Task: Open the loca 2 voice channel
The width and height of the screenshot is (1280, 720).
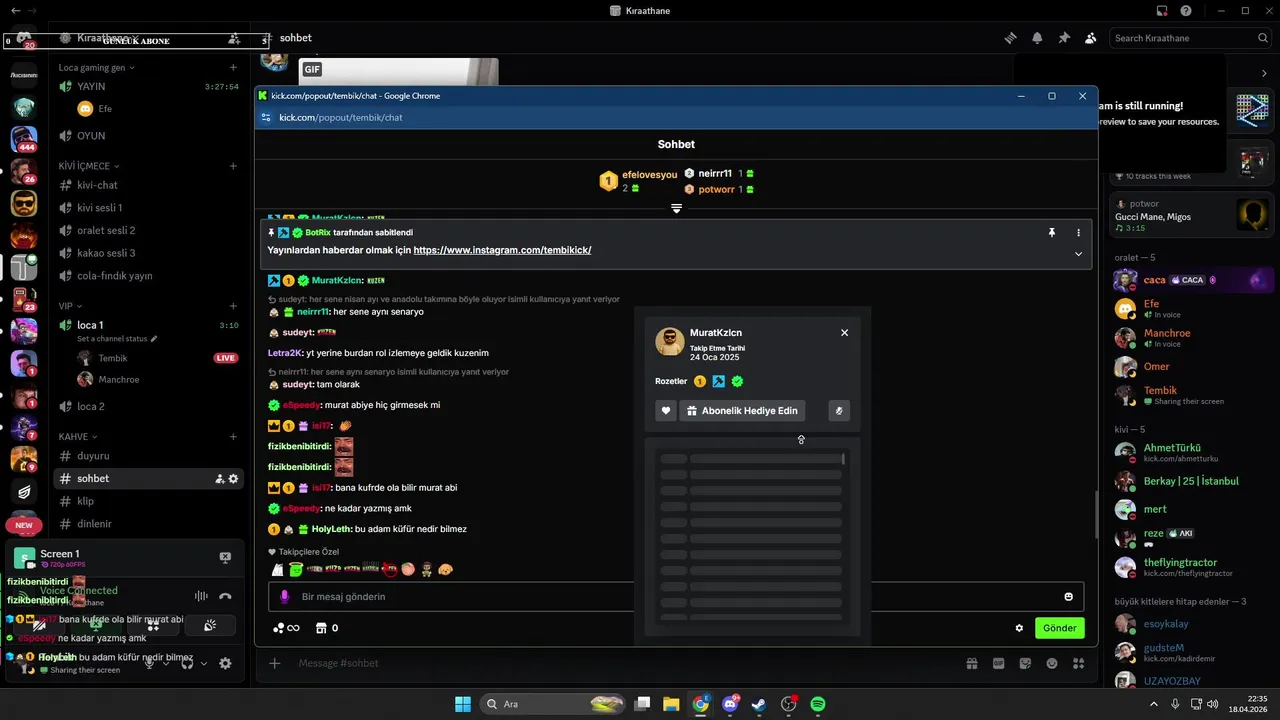Action: pos(90,406)
